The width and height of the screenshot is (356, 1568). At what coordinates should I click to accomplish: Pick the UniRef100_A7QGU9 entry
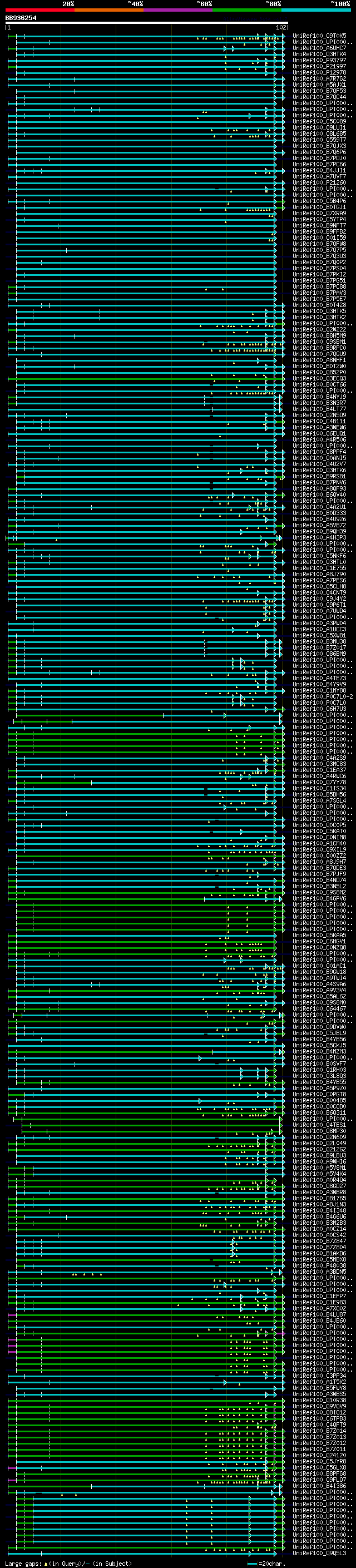(319, 354)
